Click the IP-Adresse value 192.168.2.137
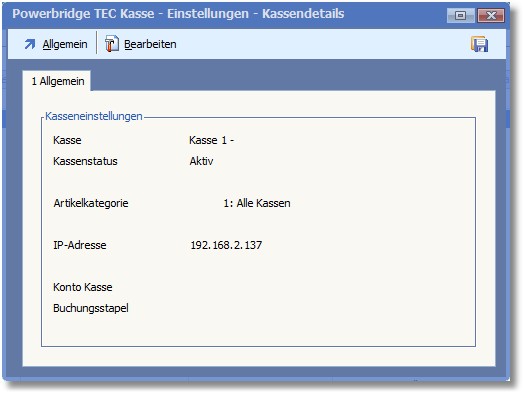This screenshot has height=395, width=524. pos(226,245)
